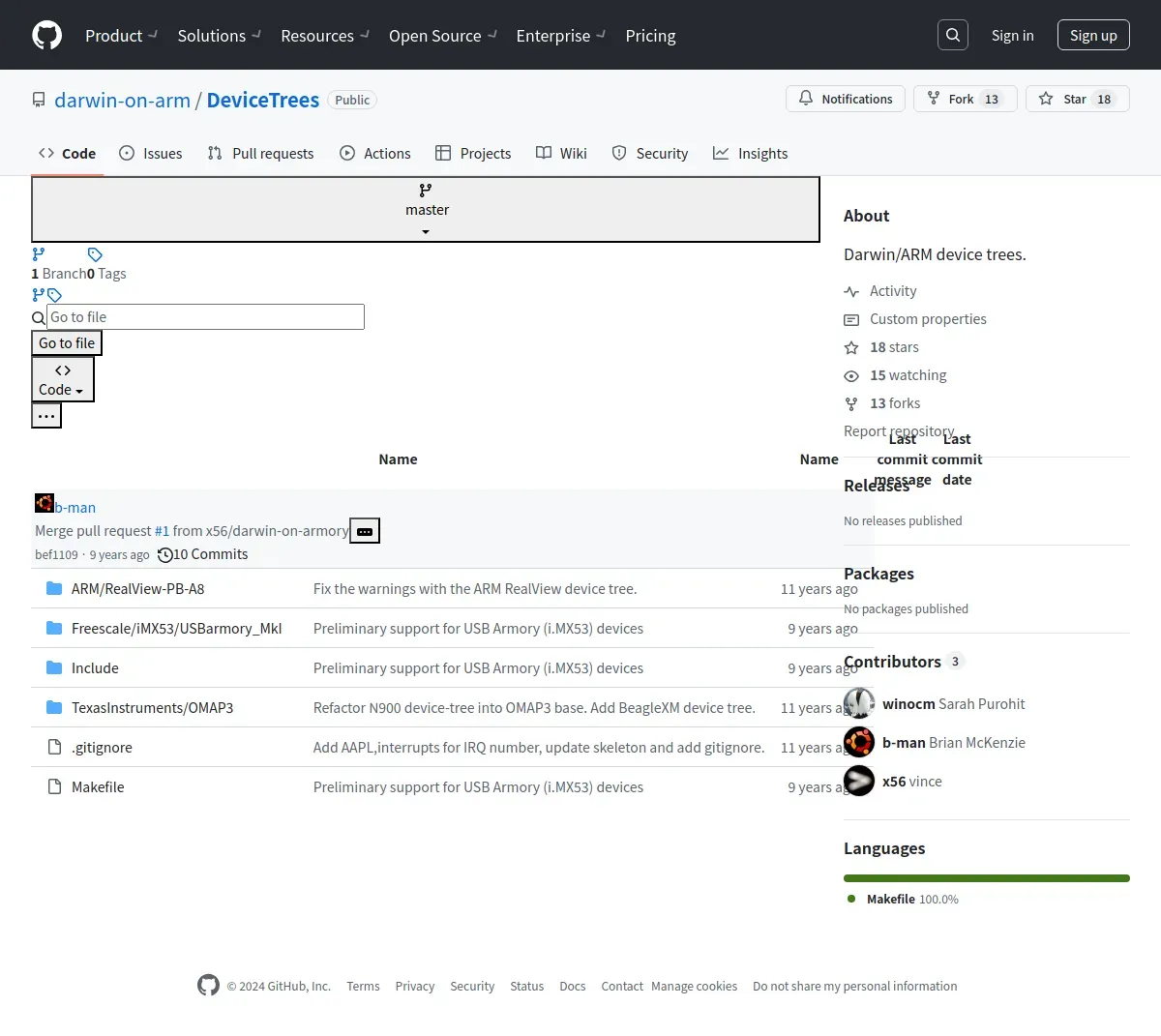Expand the Solutions menu
1161x1036 pixels.
219,35
